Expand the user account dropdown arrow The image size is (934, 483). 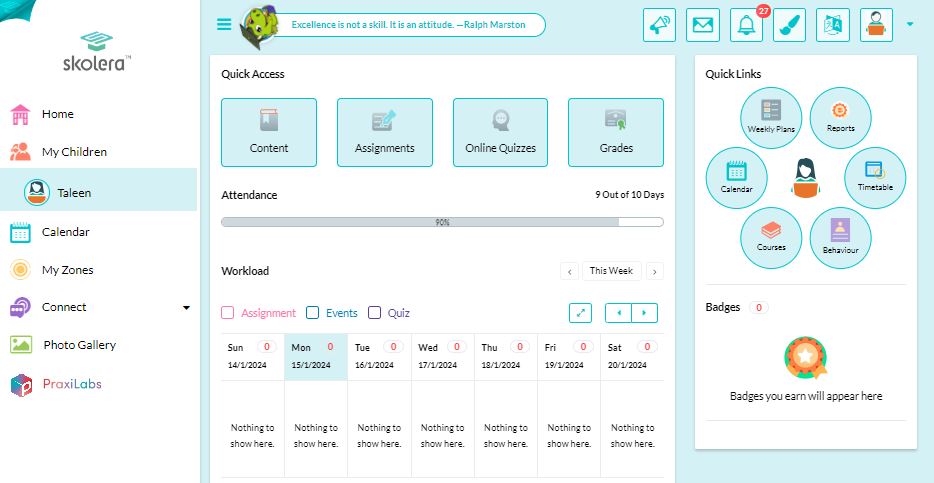click(910, 24)
